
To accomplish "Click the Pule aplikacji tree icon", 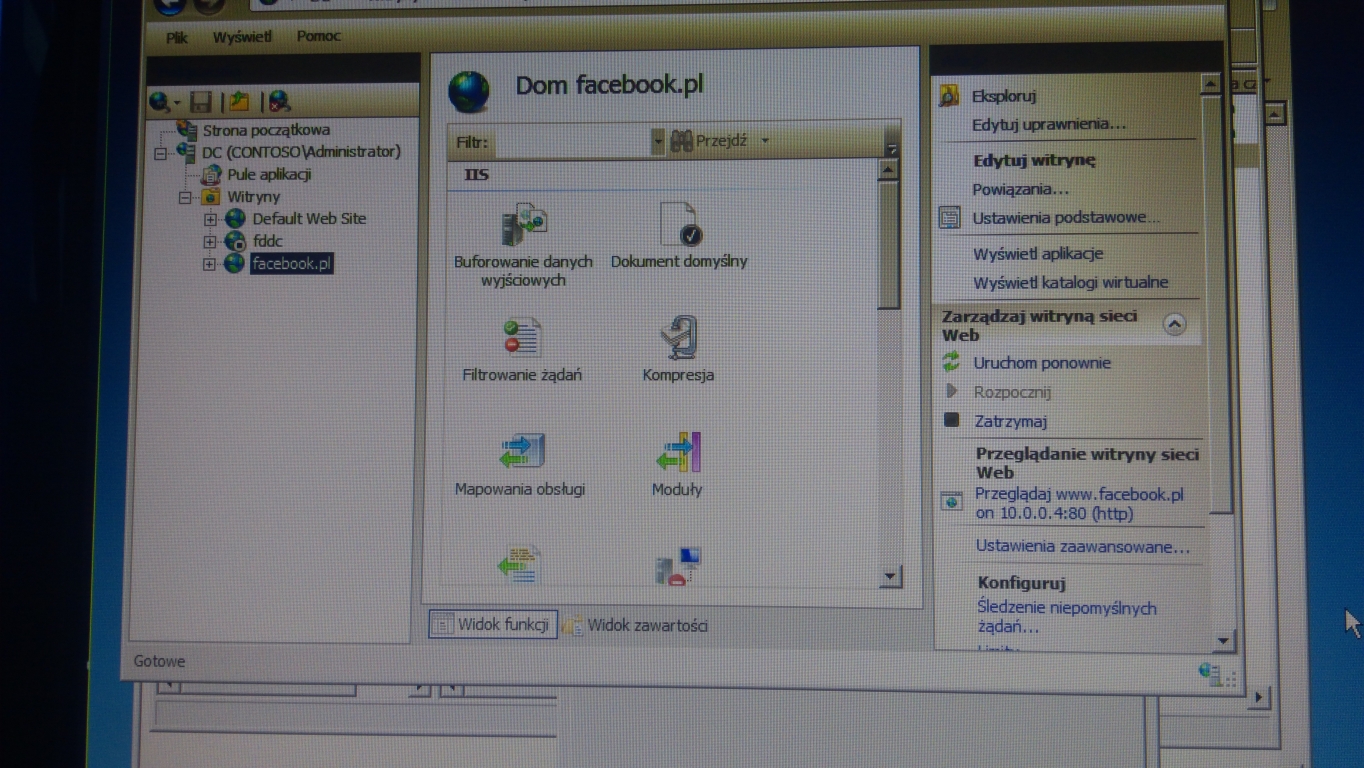I will (x=211, y=174).
